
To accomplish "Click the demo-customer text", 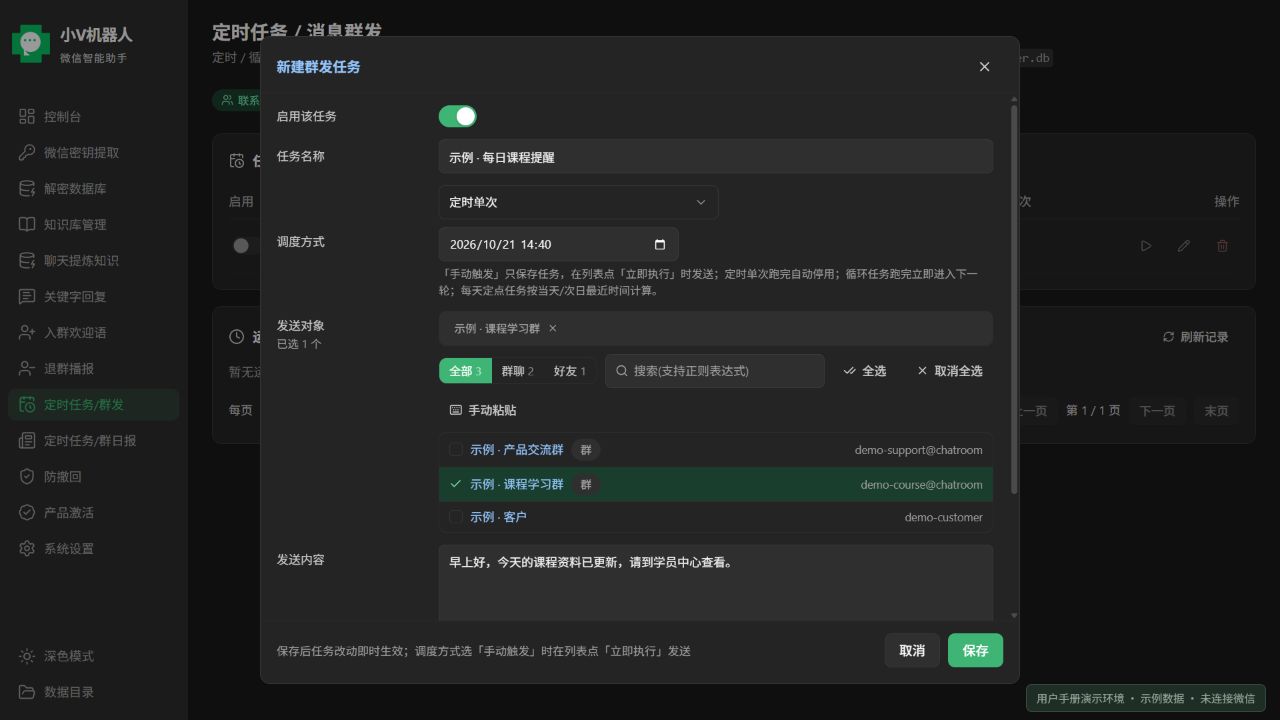I will 943,517.
